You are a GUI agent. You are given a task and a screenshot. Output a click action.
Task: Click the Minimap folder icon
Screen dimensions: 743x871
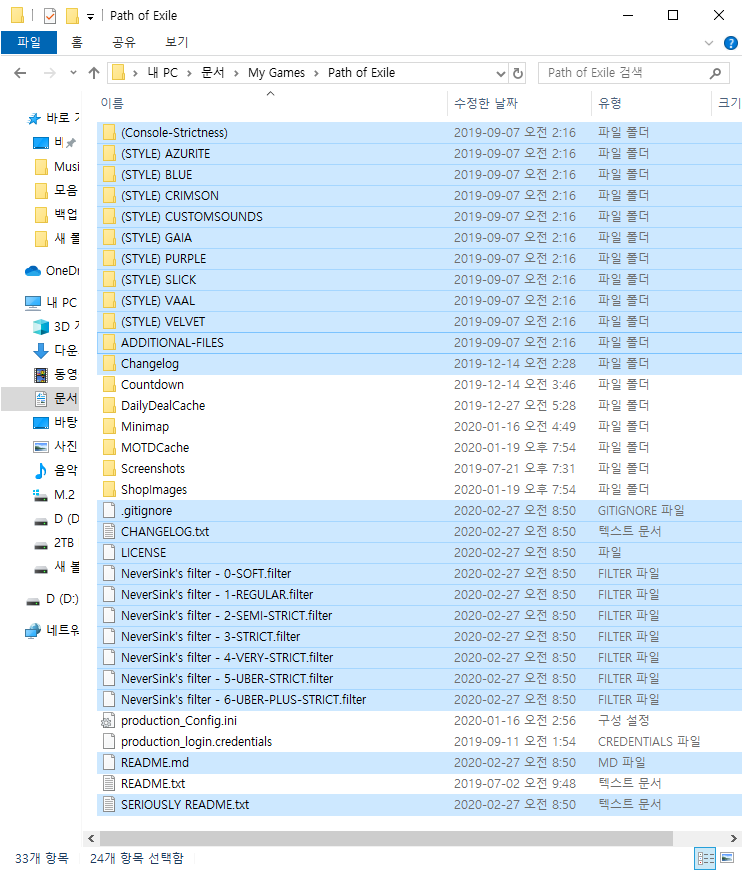coord(109,426)
